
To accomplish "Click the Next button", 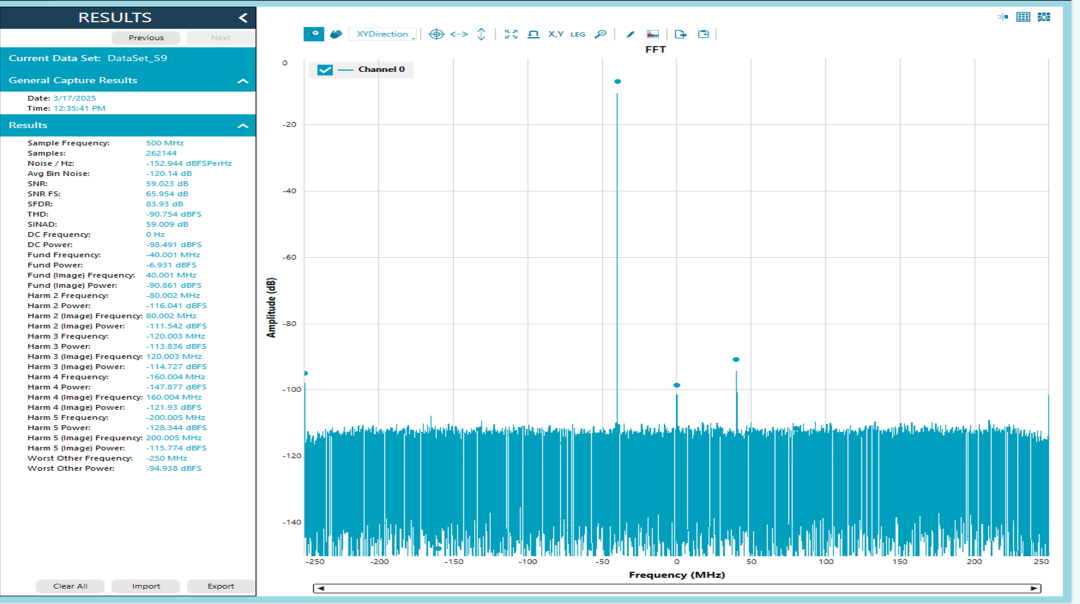I will (x=220, y=37).
